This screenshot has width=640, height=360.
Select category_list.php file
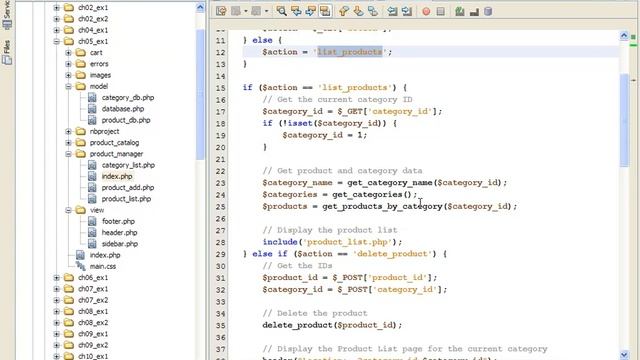coord(128,165)
